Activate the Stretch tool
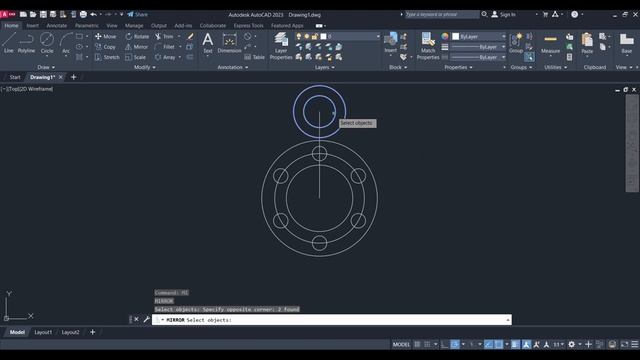Screen dimensions: 640x360 coord(107,58)
